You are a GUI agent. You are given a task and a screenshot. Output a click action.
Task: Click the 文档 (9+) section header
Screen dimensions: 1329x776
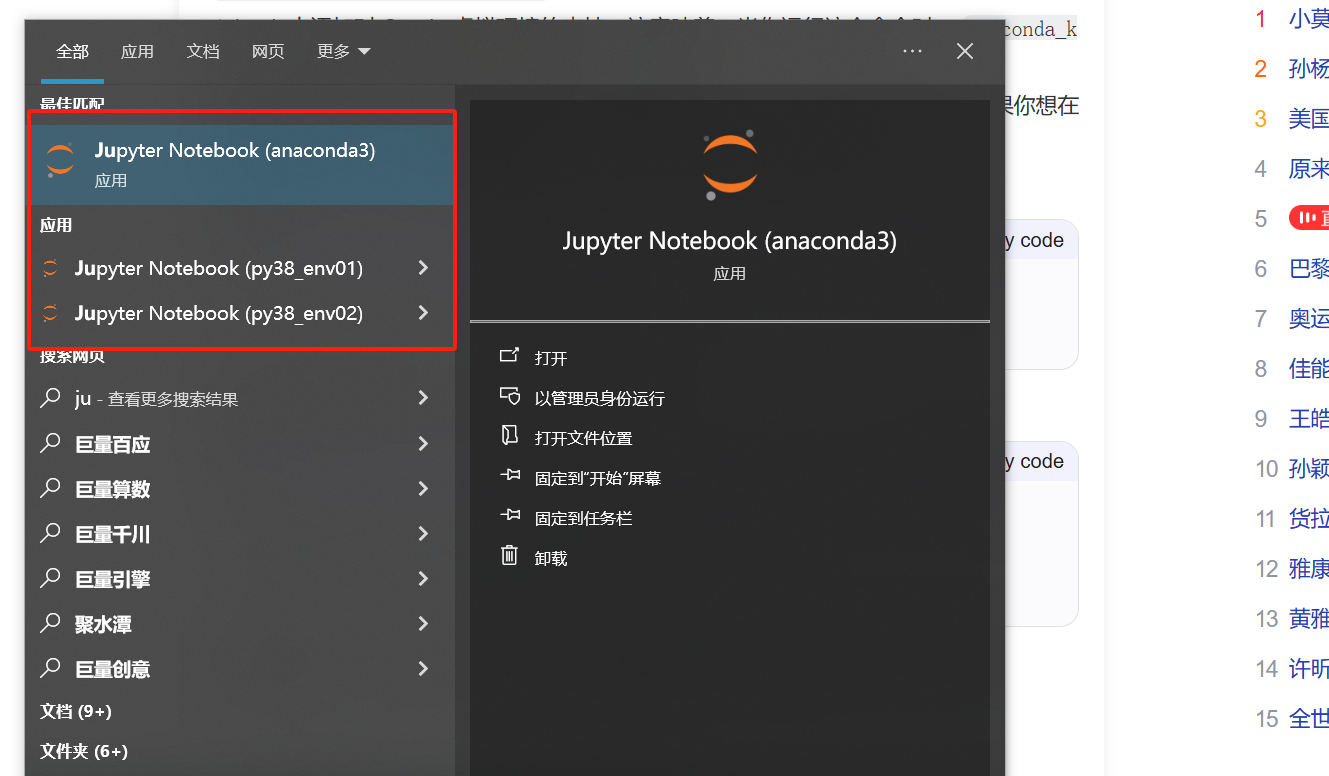point(76,711)
